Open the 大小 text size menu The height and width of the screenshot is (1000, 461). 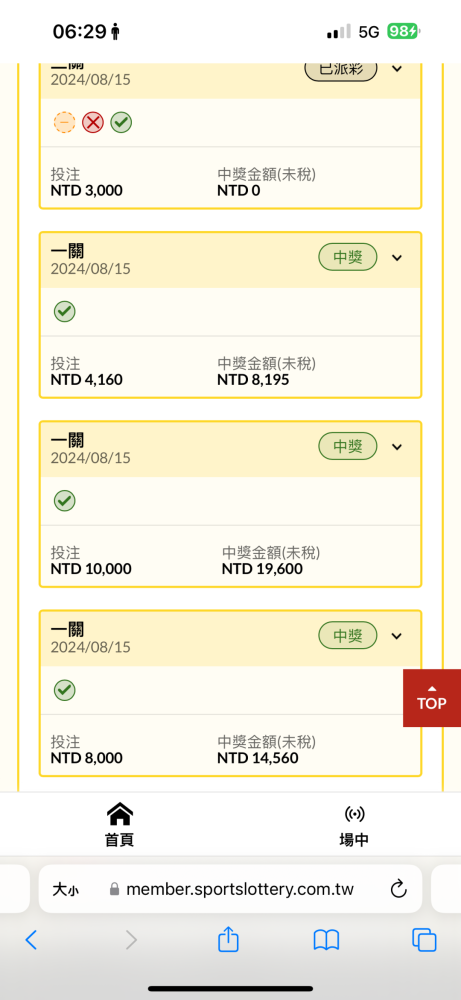65,889
